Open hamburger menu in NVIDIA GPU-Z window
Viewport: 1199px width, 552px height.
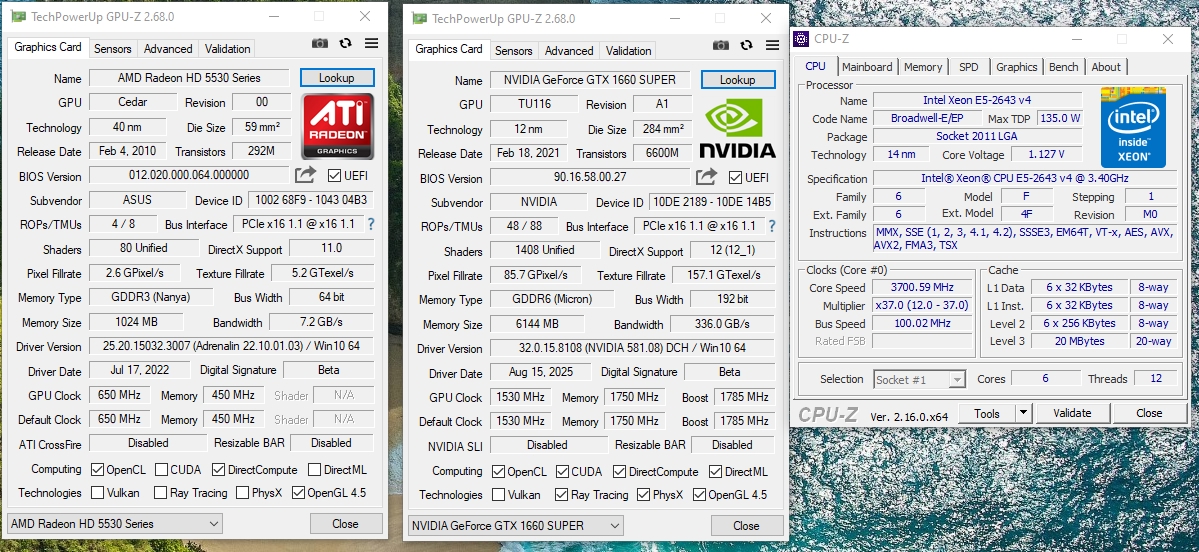772,46
